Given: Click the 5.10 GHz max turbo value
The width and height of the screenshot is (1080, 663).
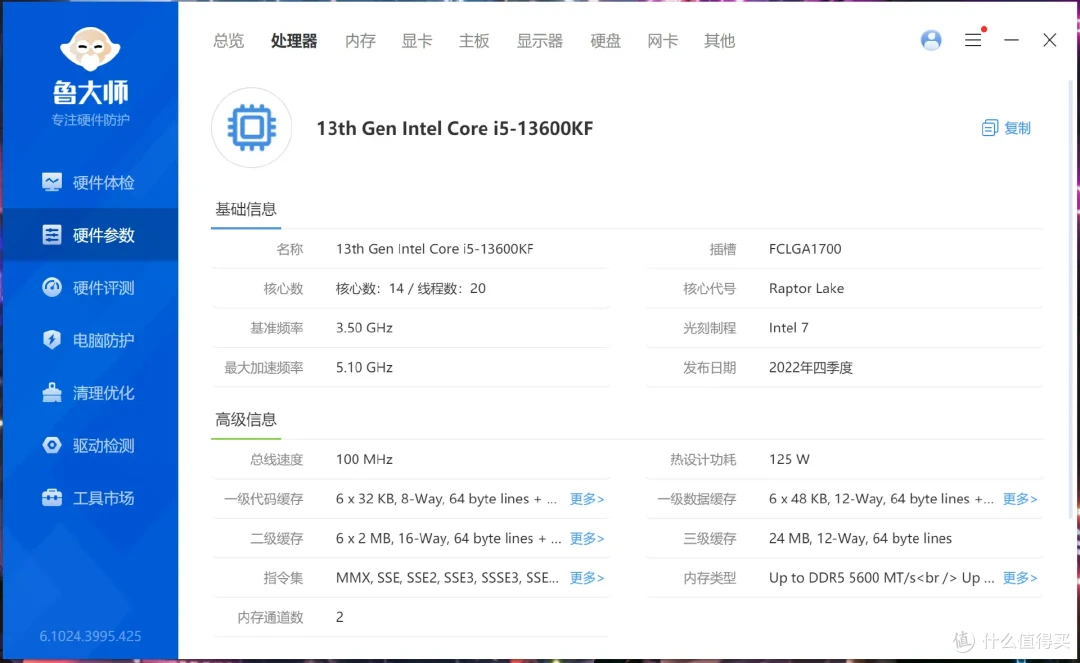Looking at the screenshot, I should coord(364,368).
